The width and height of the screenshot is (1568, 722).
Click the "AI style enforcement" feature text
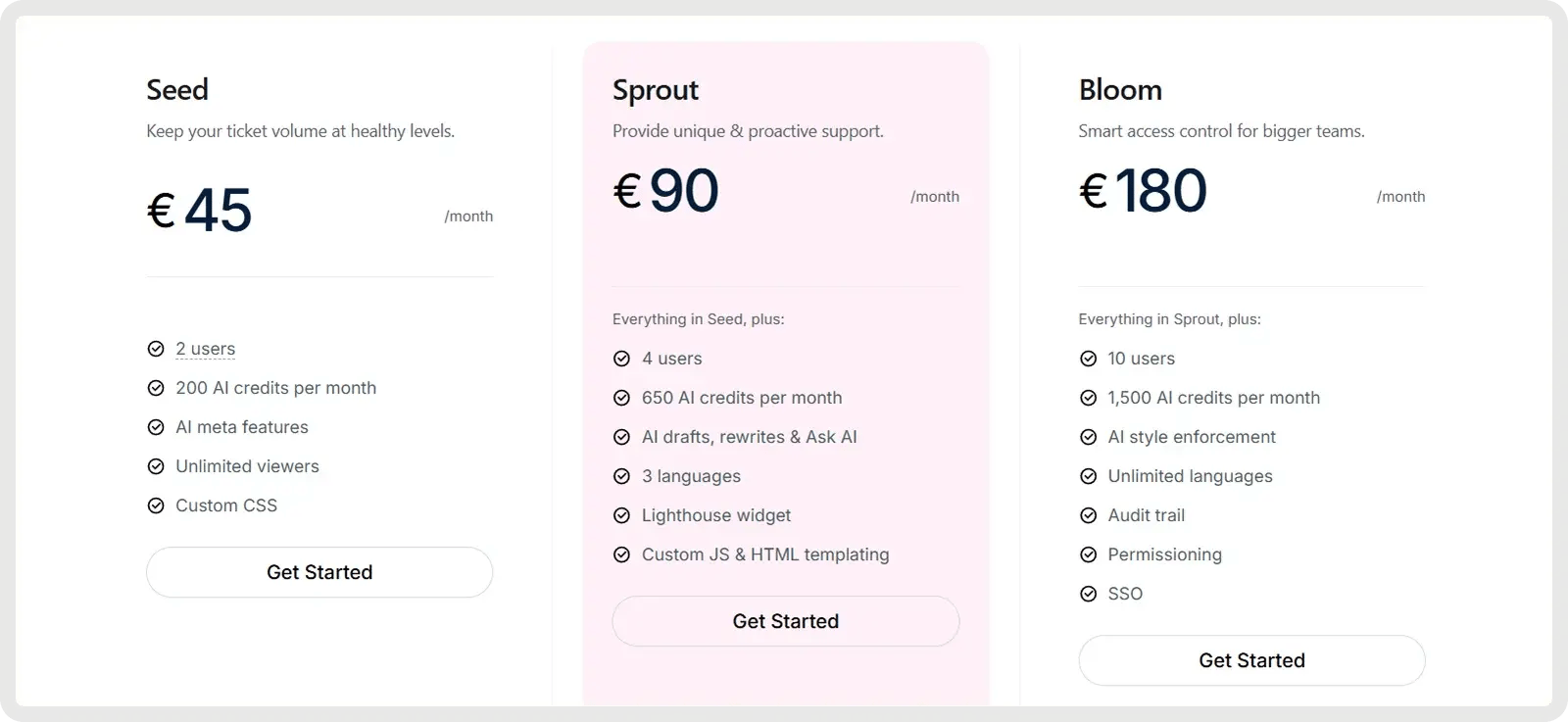(1192, 437)
